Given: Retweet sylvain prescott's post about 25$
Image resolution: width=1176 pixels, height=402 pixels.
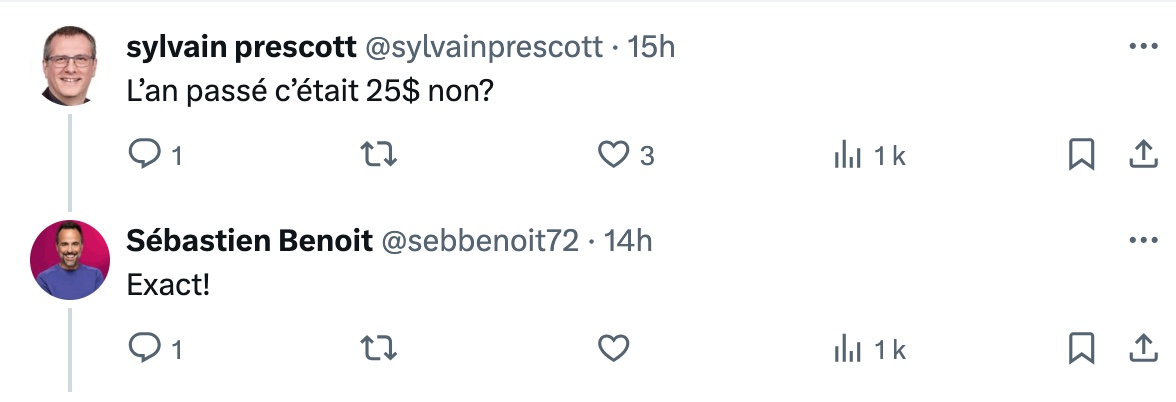Looking at the screenshot, I should click(379, 154).
